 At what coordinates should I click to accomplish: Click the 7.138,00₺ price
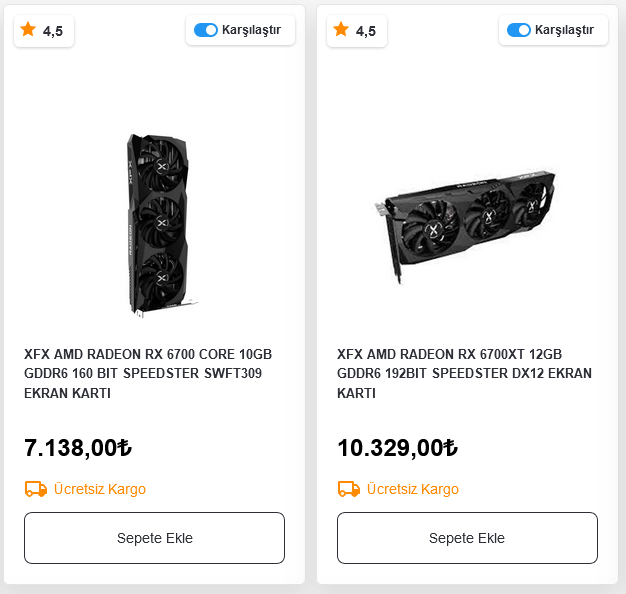[x=78, y=448]
